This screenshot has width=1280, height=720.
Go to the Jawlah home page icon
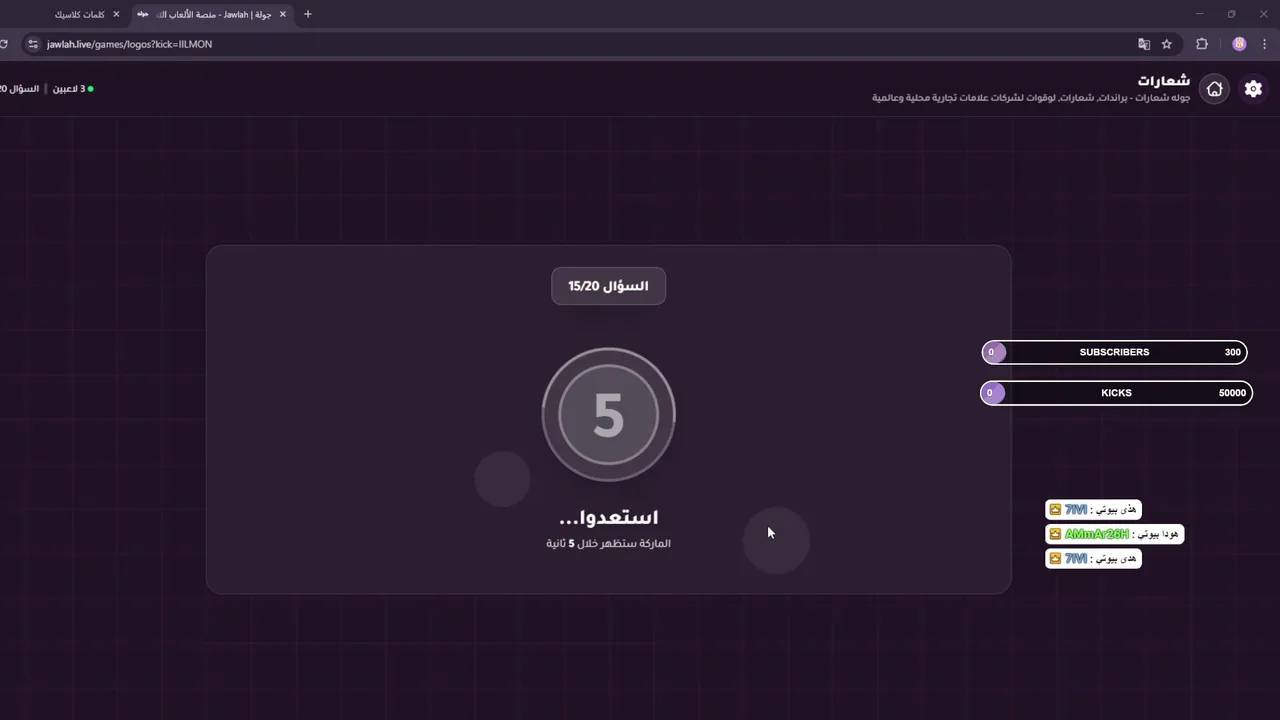click(1214, 89)
